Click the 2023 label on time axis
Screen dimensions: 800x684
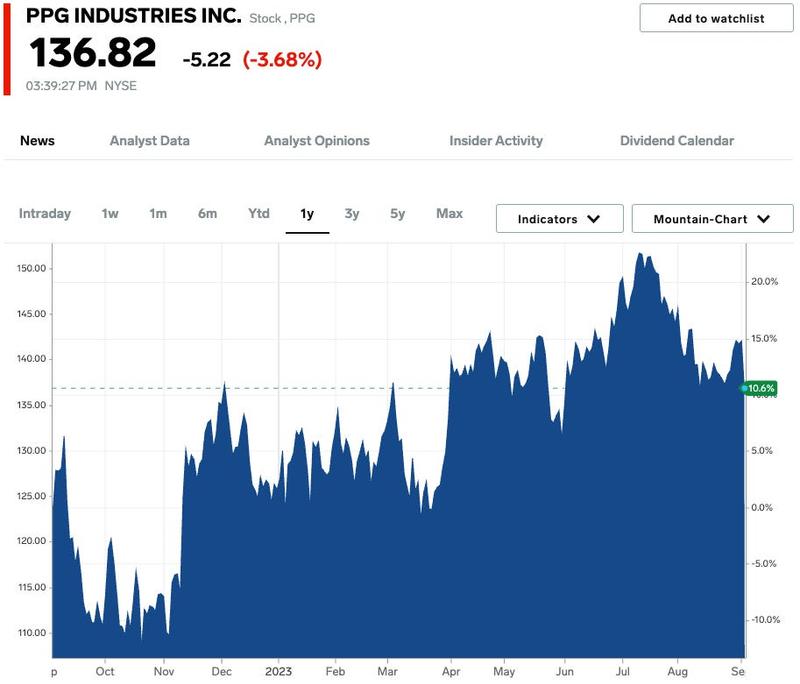(x=278, y=671)
